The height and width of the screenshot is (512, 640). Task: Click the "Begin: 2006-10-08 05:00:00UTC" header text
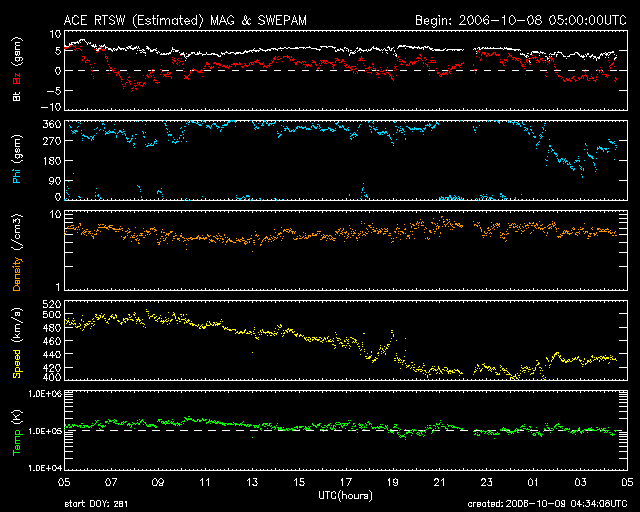pyautogui.click(x=521, y=20)
